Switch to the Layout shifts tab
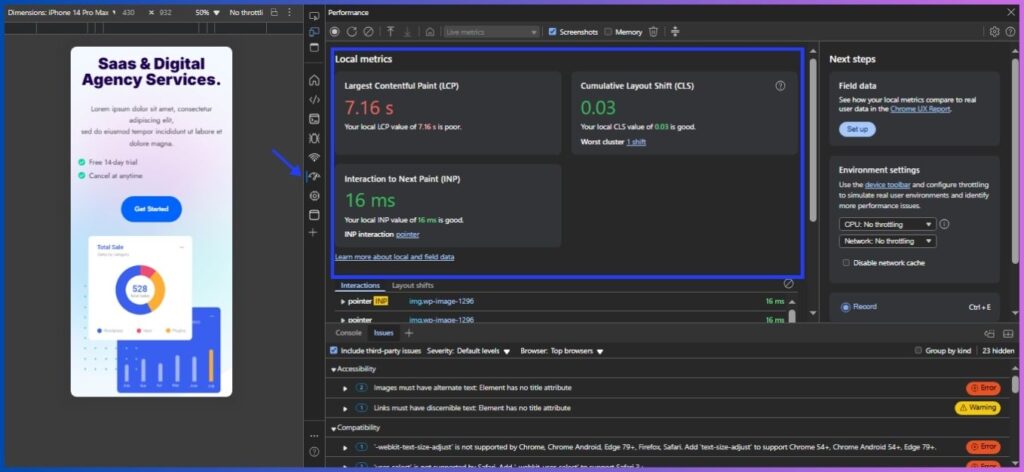Image resolution: width=1024 pixels, height=472 pixels. tap(415, 286)
